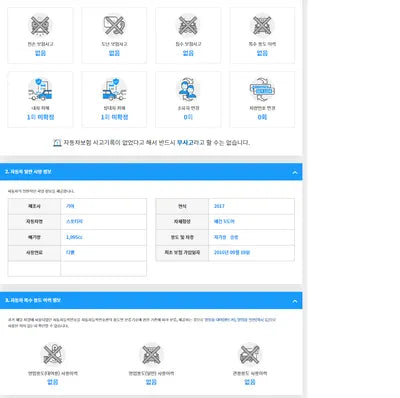Click the rental business use (대여용) crossed icon
This screenshot has width=400, height=398.
click(53, 354)
